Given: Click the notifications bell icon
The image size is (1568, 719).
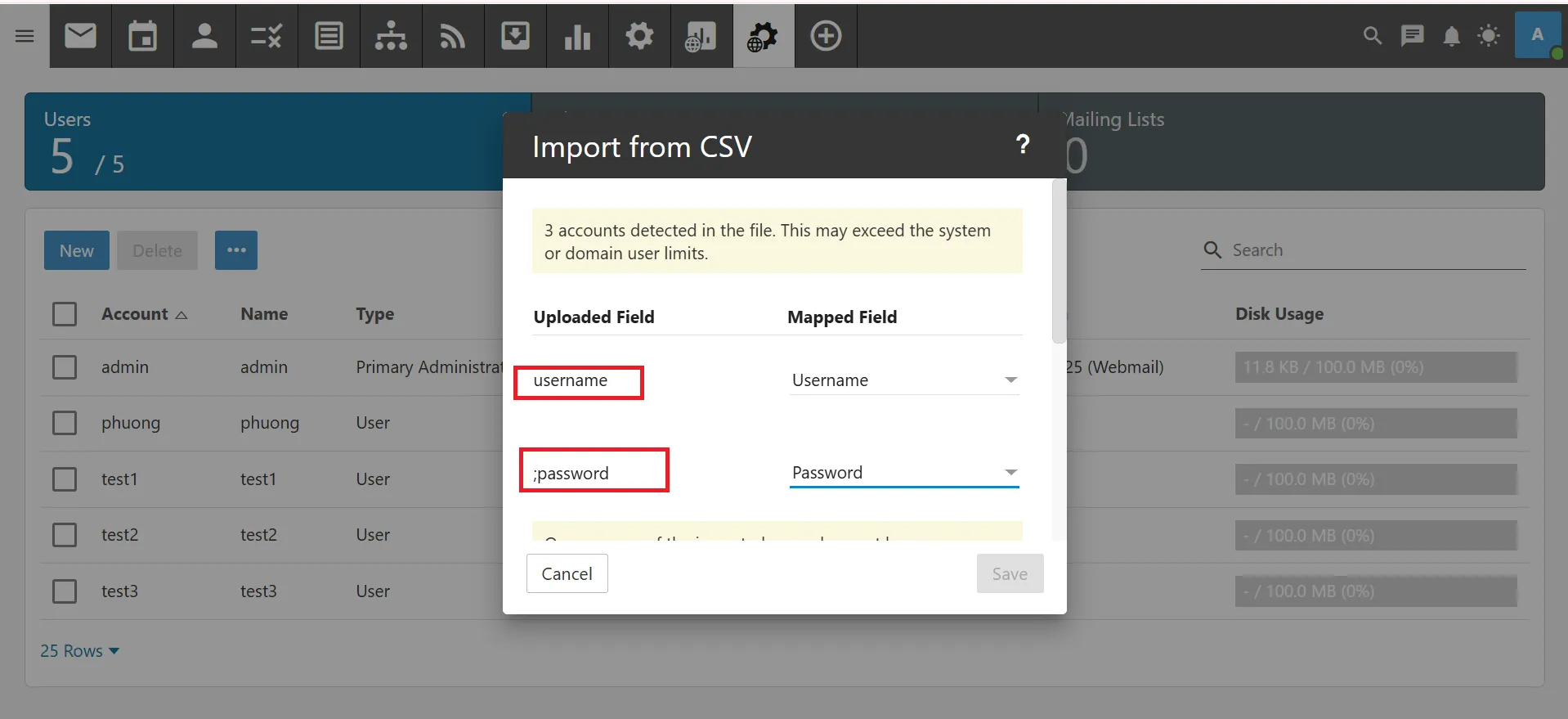Looking at the screenshot, I should [1451, 36].
